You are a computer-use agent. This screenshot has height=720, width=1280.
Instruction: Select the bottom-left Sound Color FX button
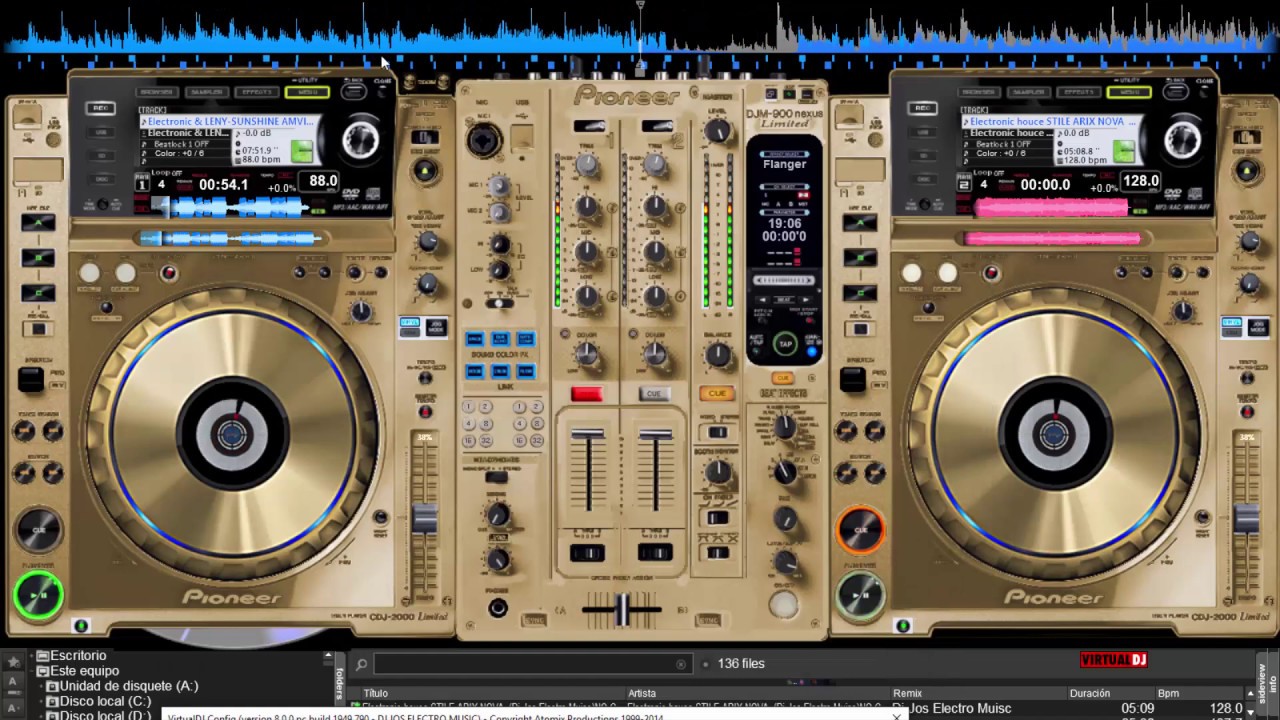tap(474, 372)
